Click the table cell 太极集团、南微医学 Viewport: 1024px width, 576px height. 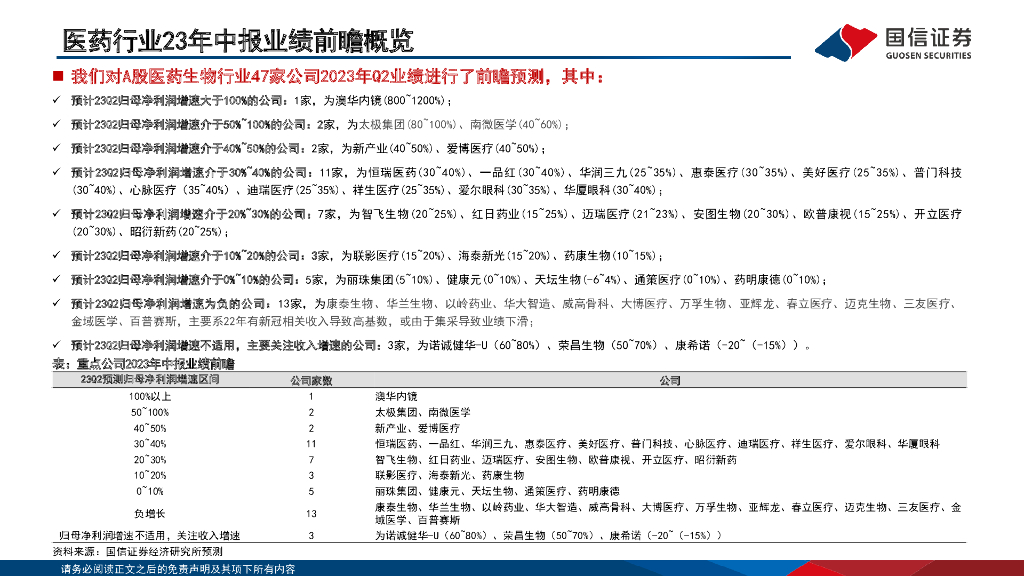(423, 413)
